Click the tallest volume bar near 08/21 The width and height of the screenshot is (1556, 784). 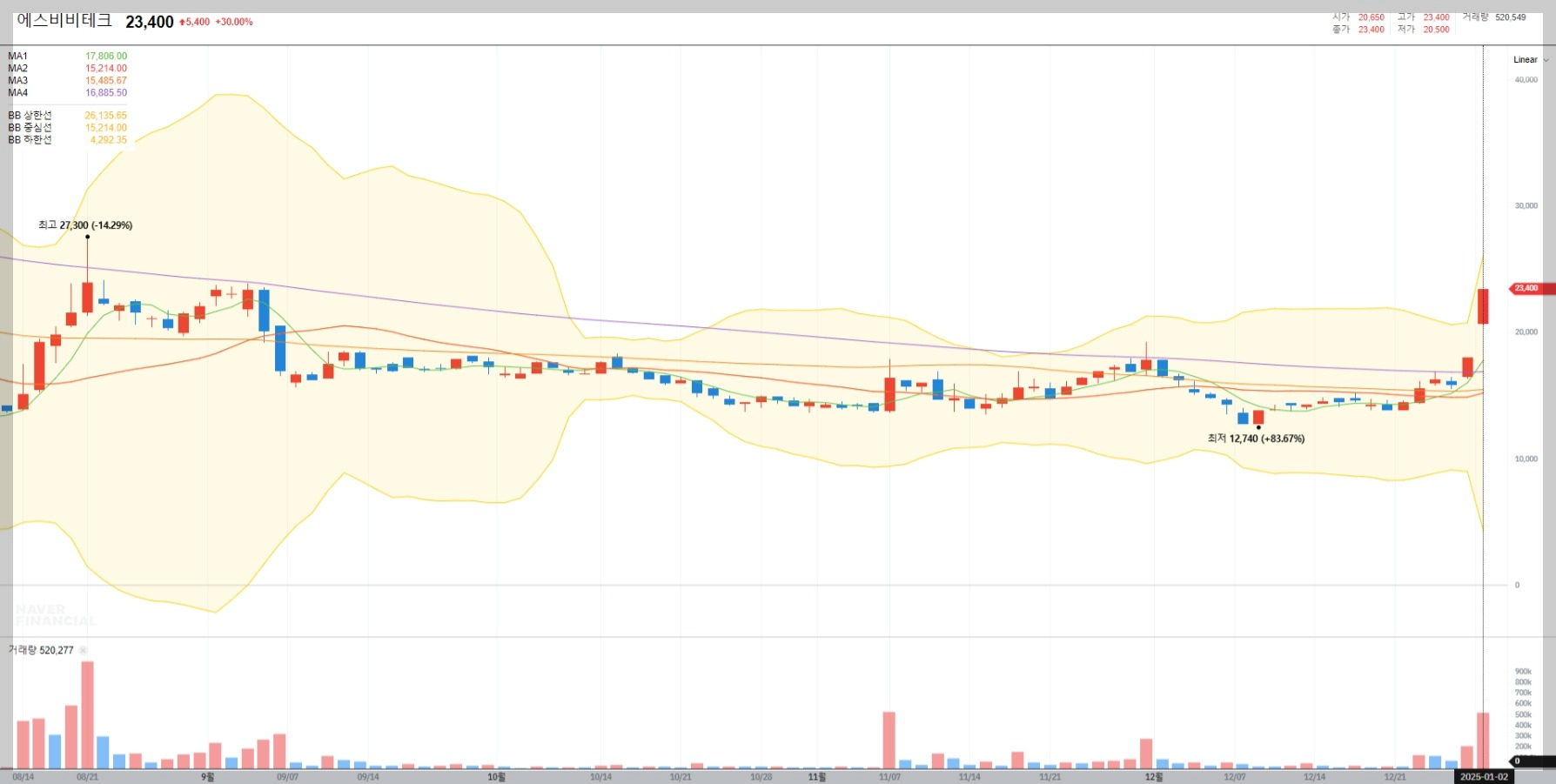(87, 714)
